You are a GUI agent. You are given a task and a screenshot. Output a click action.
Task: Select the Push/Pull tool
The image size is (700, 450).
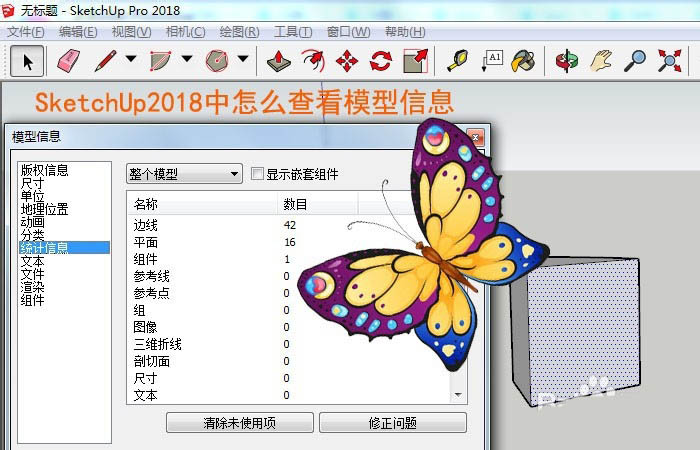[x=279, y=61]
